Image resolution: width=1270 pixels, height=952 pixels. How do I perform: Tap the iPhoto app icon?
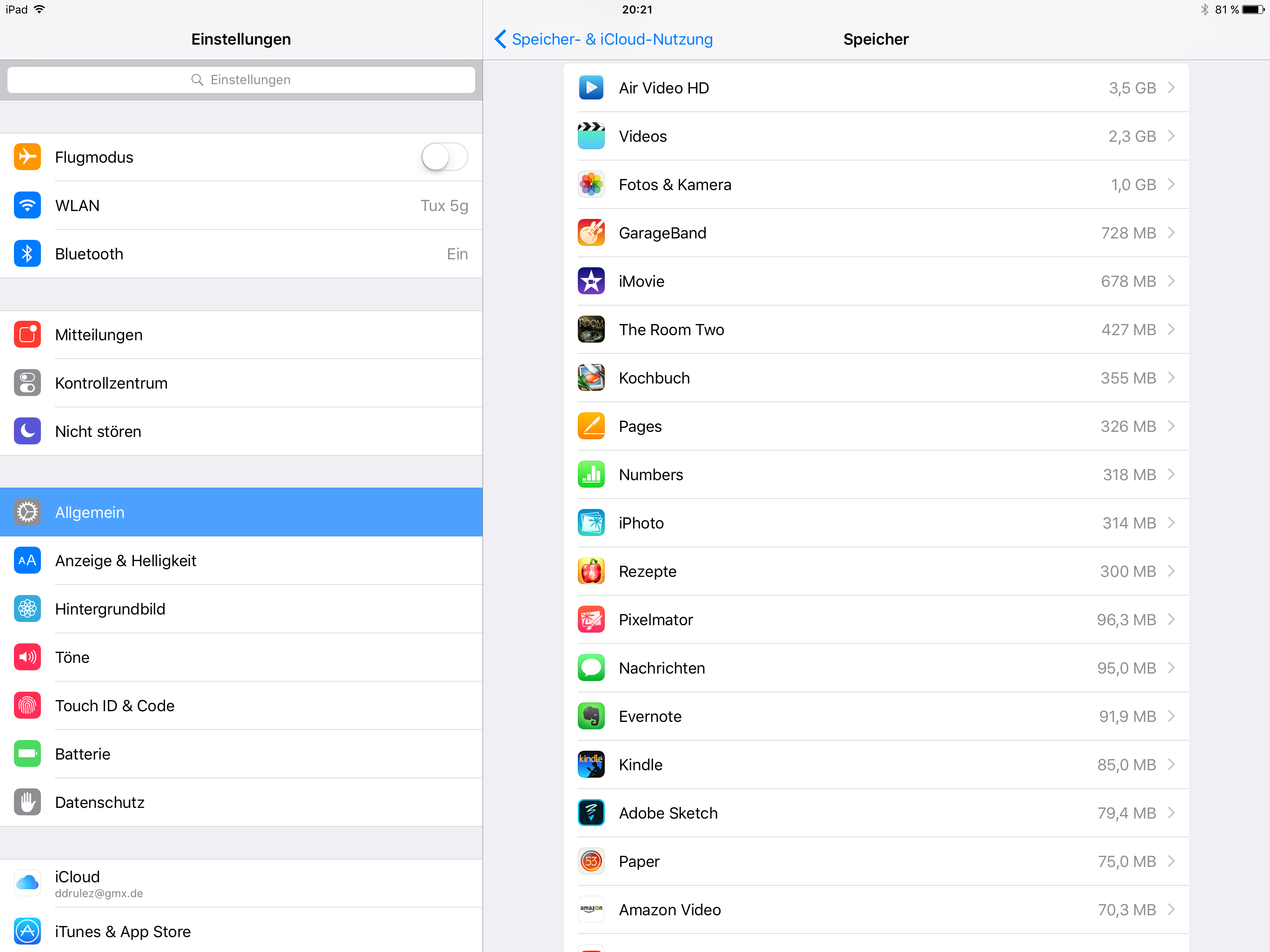coord(591,523)
